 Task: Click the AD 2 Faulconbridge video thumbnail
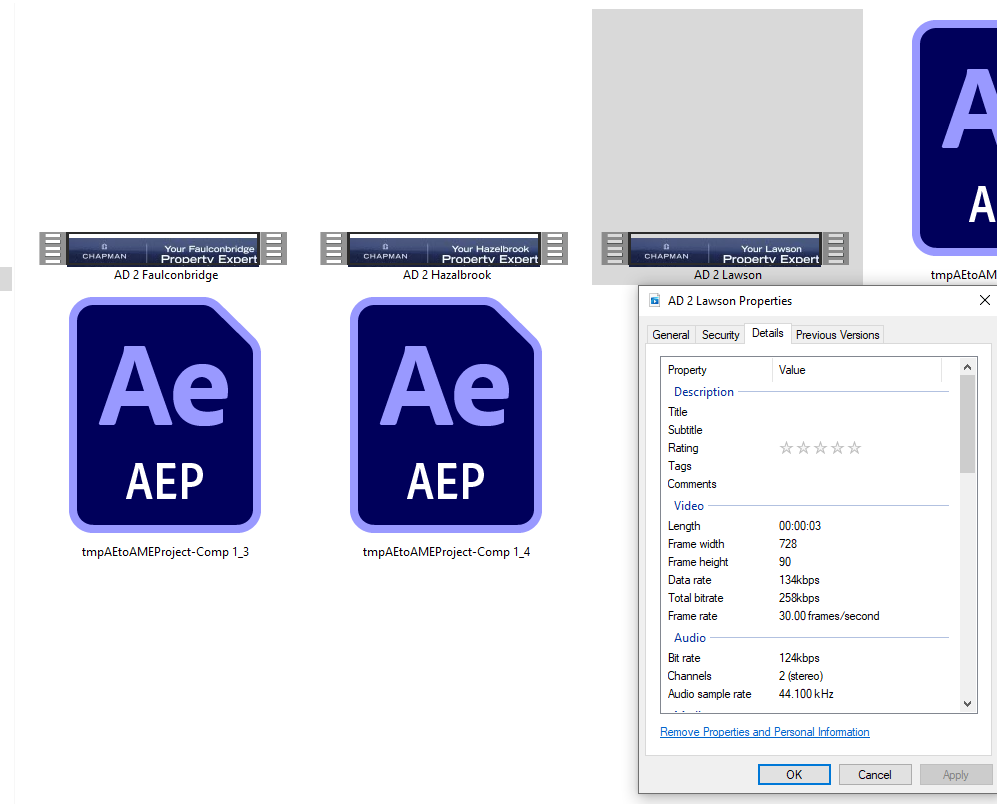(163, 248)
